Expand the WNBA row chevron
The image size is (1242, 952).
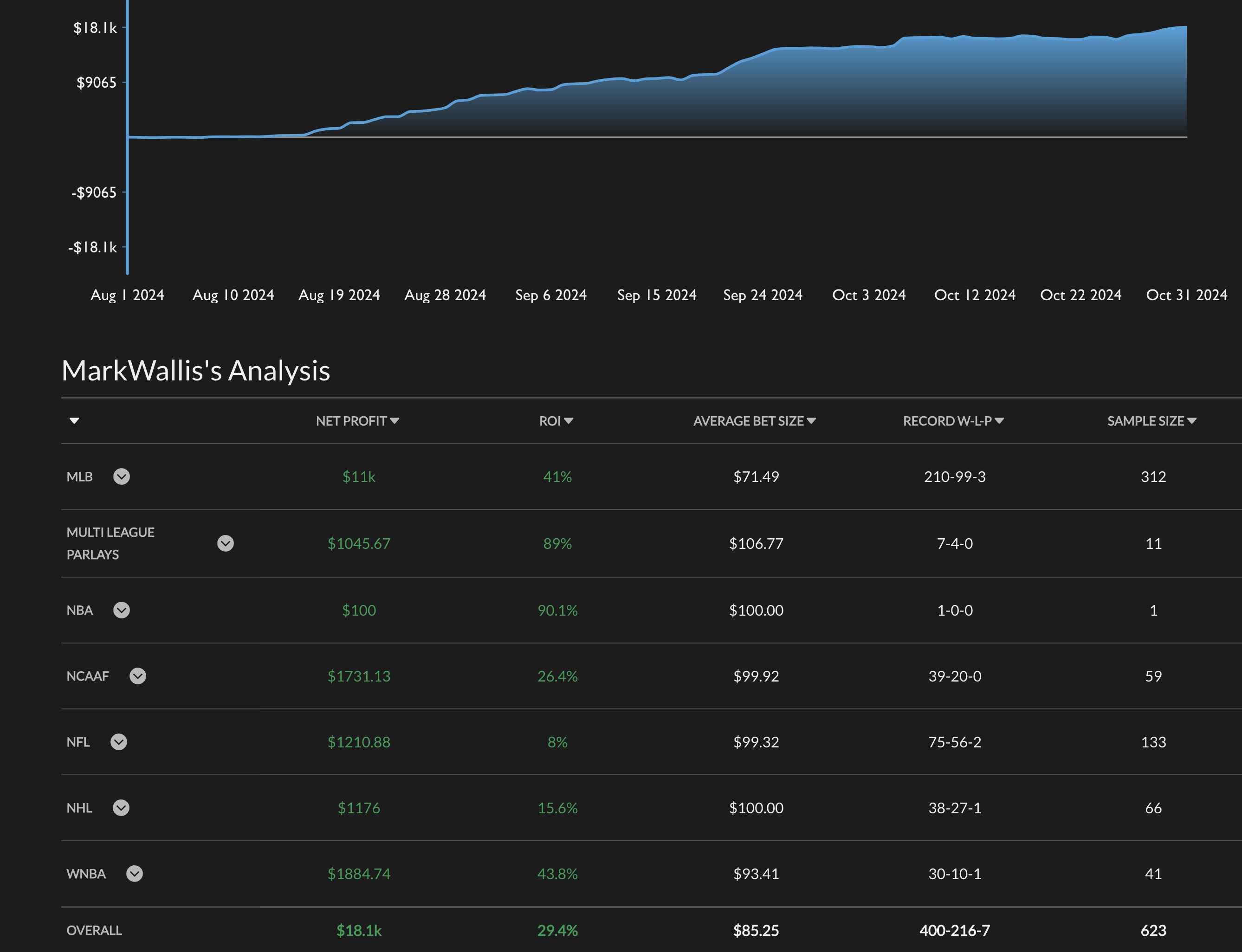pos(134,874)
